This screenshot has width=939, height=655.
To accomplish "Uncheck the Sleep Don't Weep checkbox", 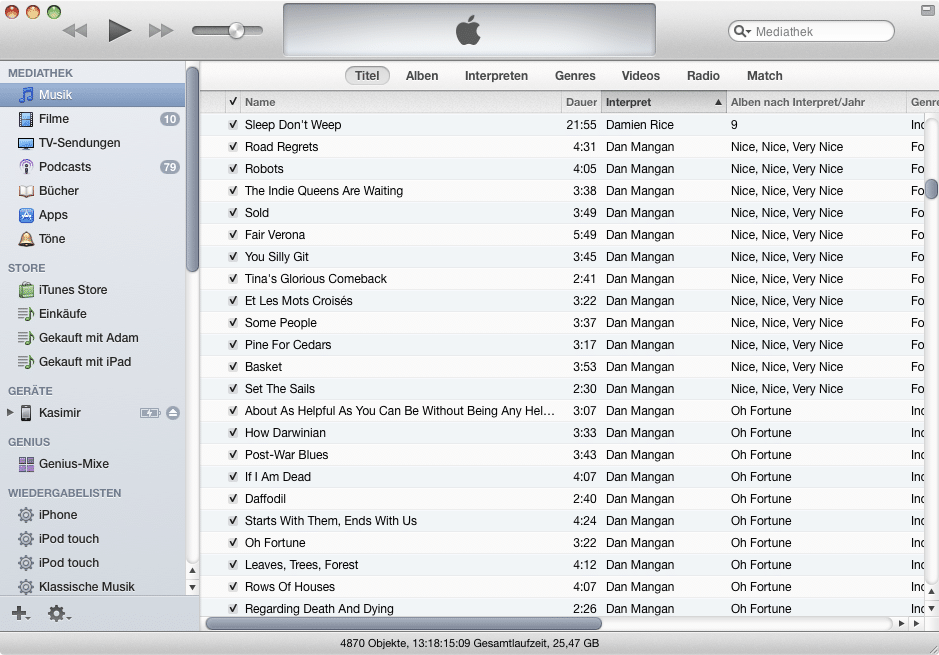I will (233, 125).
